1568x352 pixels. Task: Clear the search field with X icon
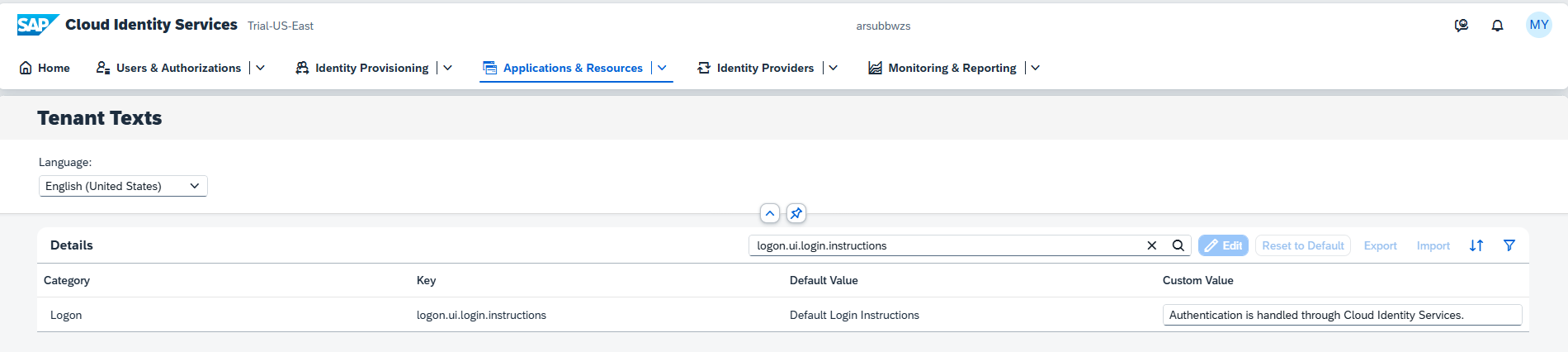pyautogui.click(x=1152, y=245)
